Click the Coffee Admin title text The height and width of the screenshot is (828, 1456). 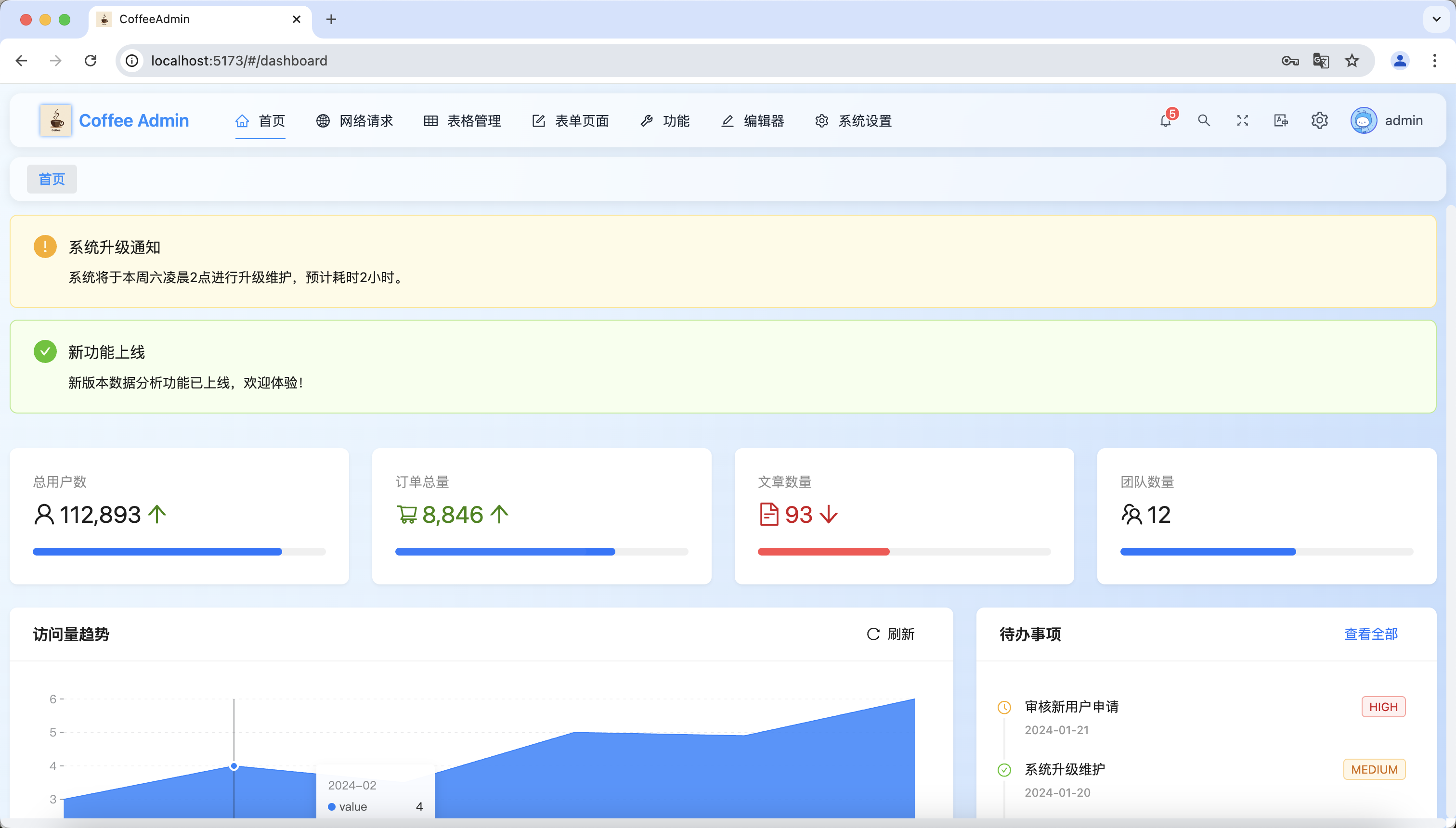(134, 120)
